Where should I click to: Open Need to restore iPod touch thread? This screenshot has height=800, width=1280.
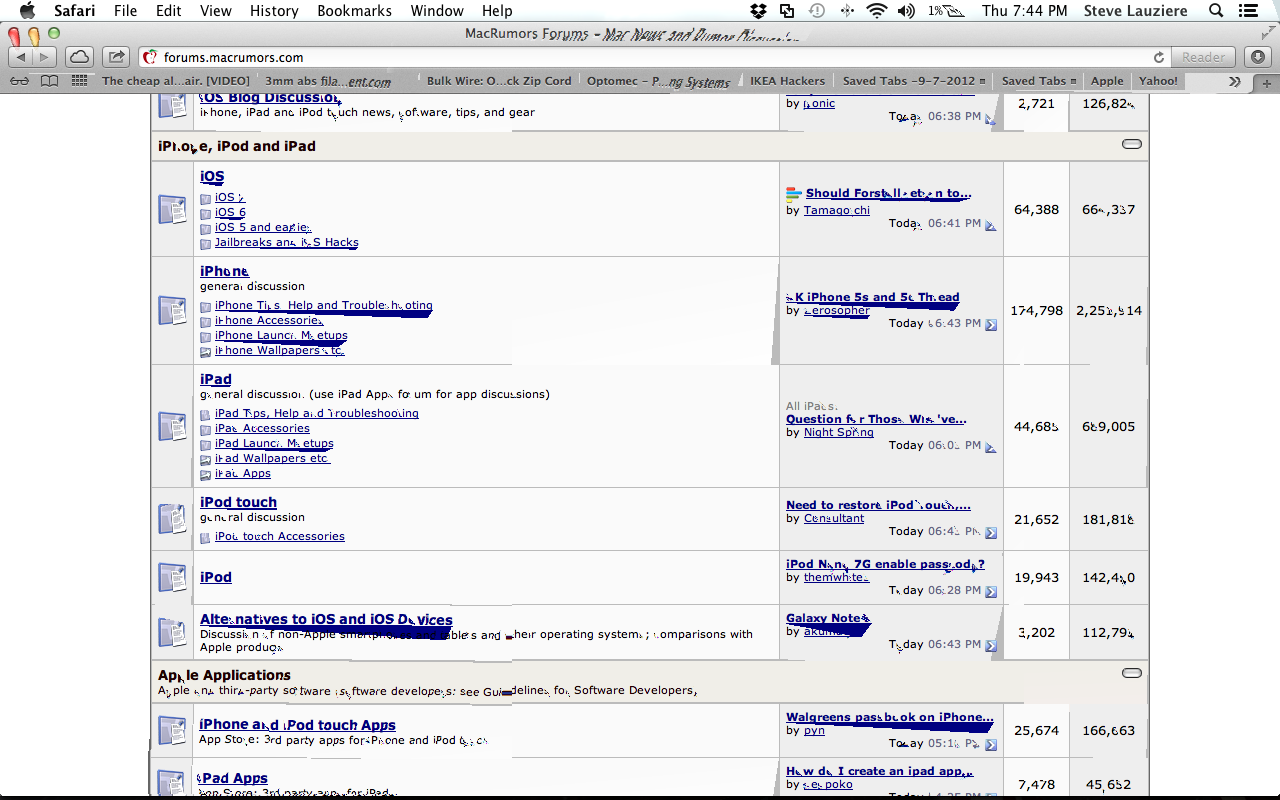[878, 505]
